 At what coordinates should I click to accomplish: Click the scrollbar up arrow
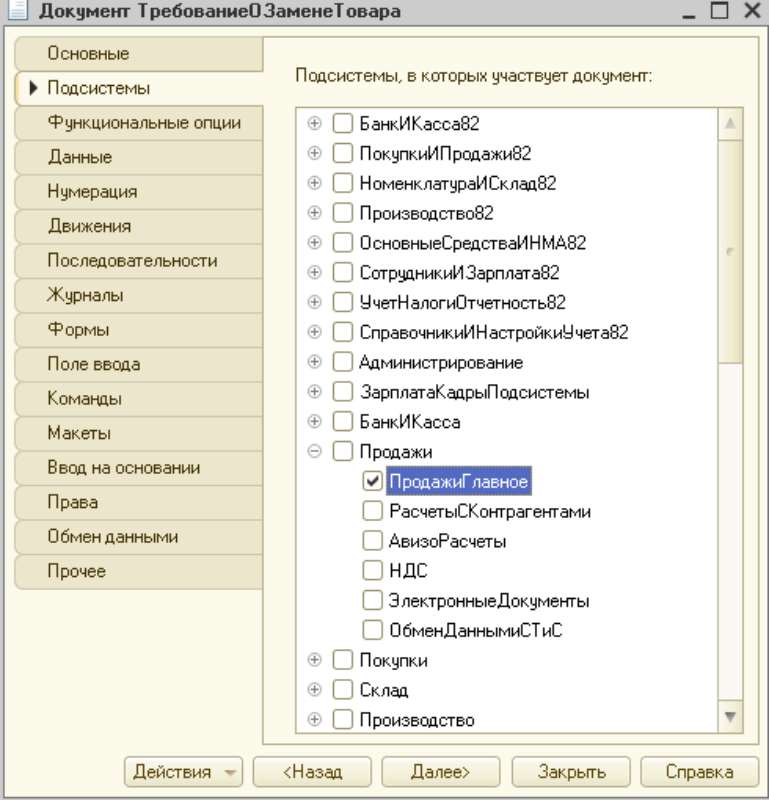pos(730,123)
